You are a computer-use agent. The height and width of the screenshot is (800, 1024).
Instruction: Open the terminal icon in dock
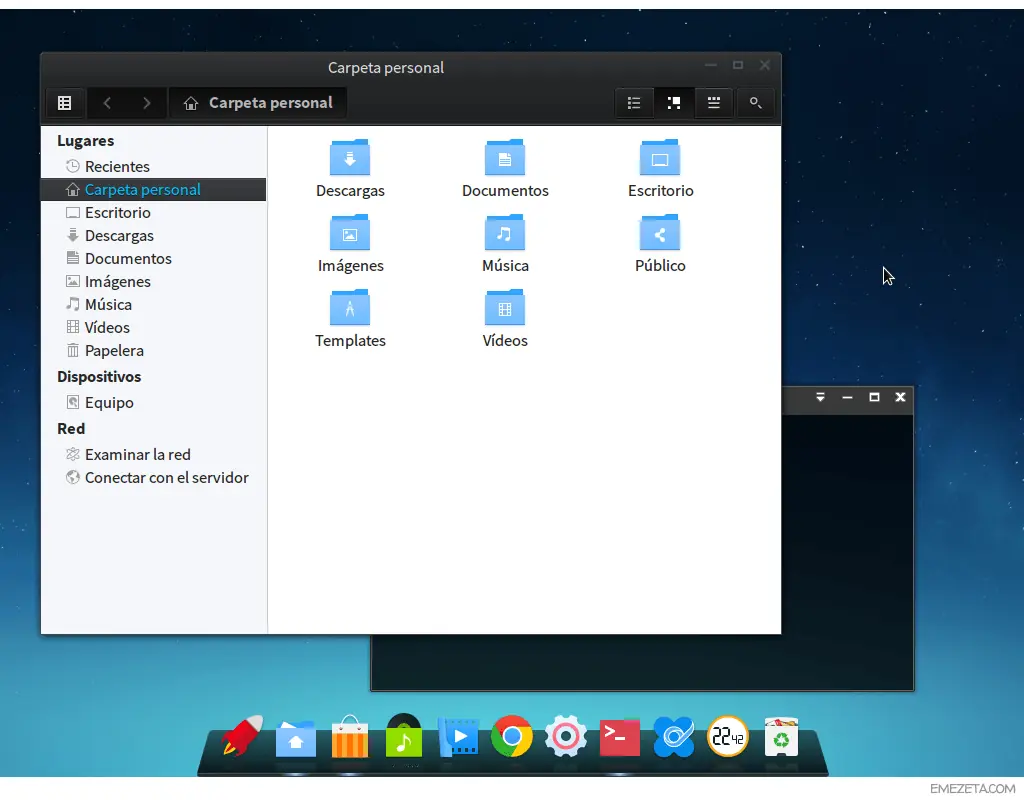pyautogui.click(x=619, y=737)
